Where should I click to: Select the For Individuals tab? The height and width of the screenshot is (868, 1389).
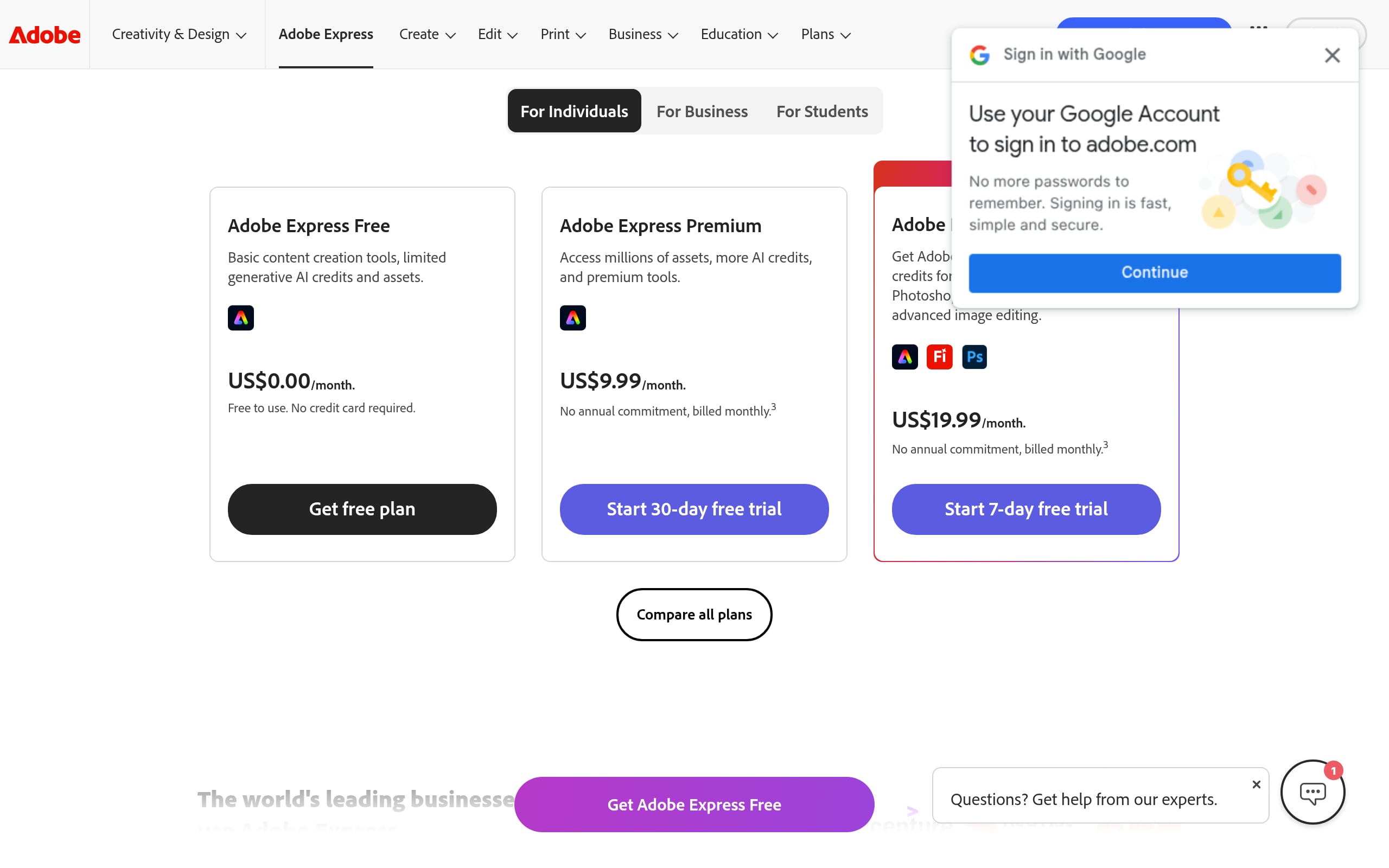coord(574,111)
